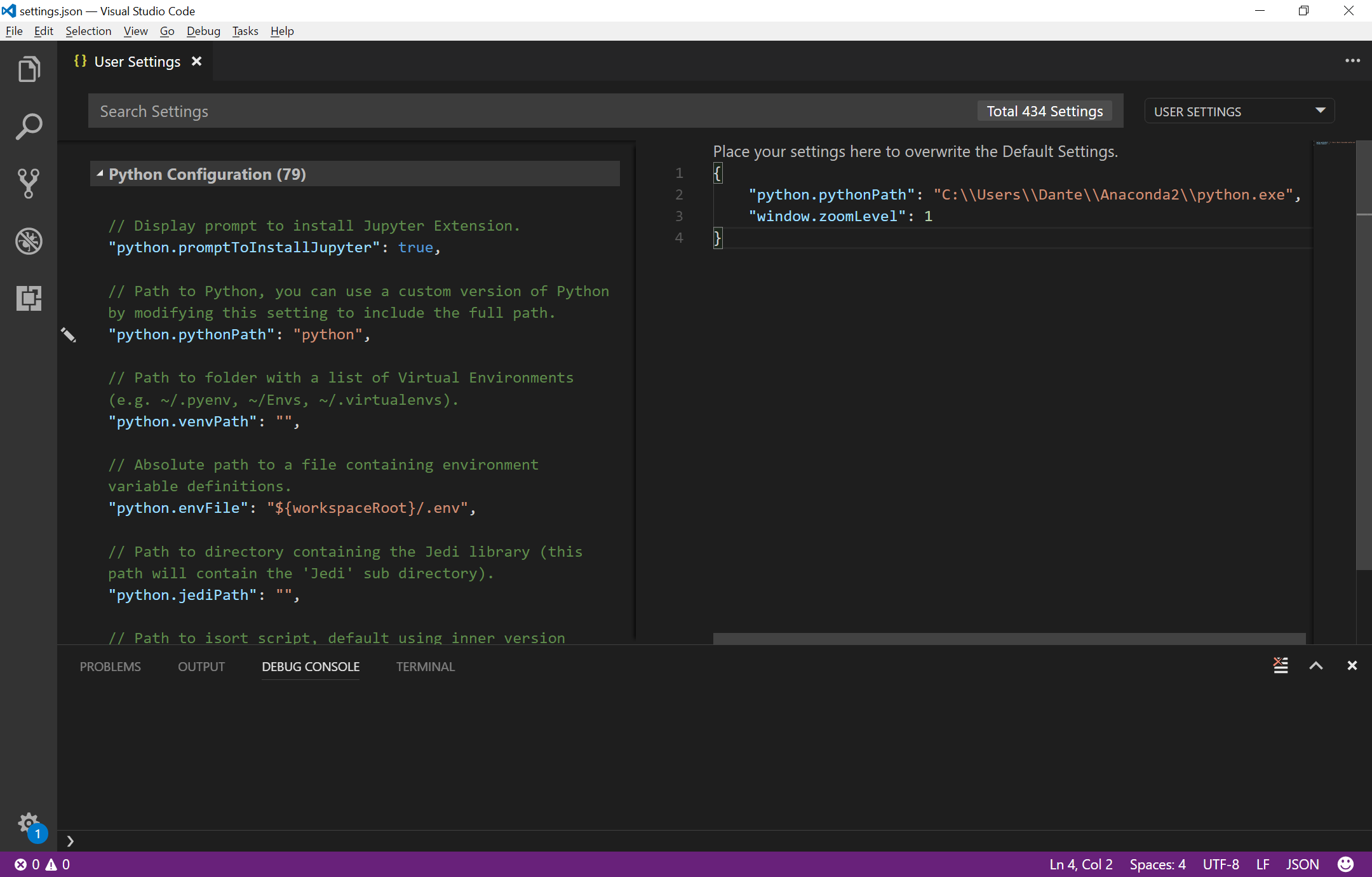Viewport: 1372px width, 877px height.
Task: Click the Total 434 Settings badge
Action: [1045, 111]
